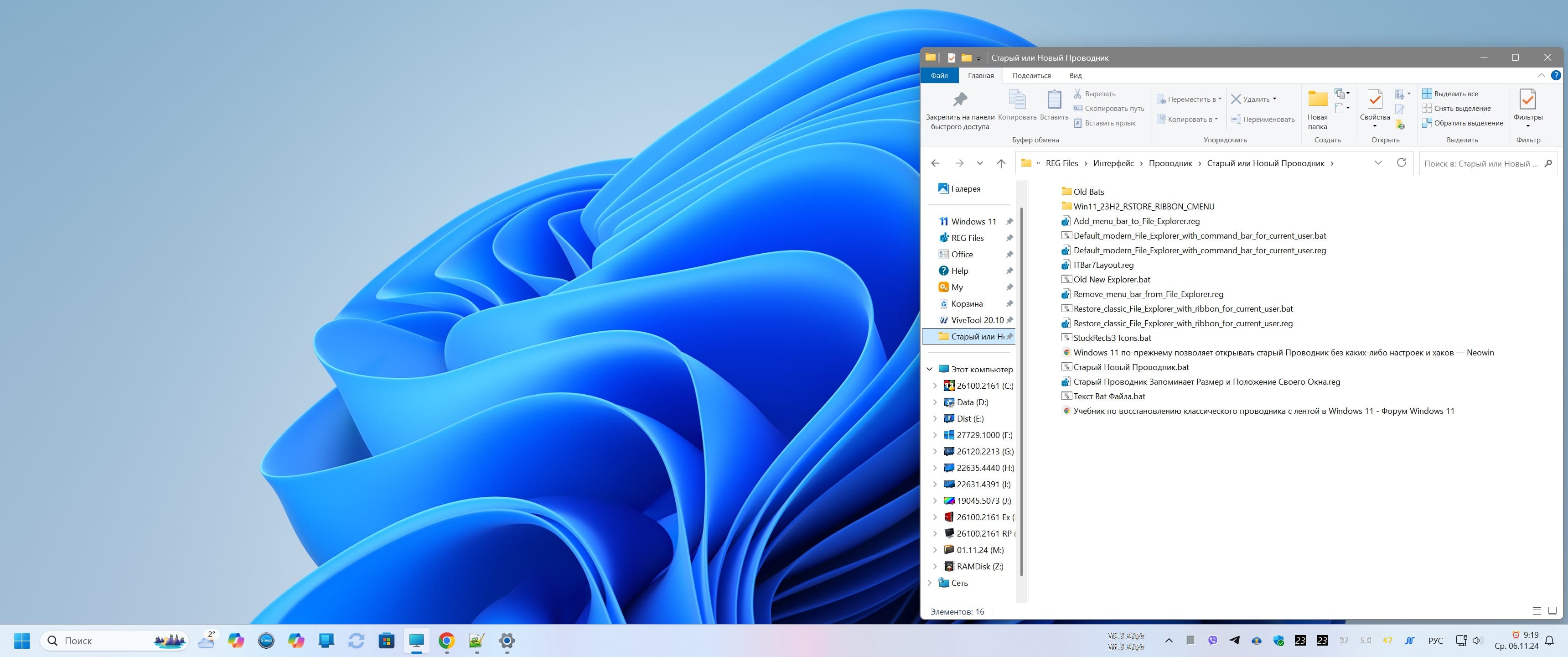This screenshot has height=657, width=1568.
Task: Click Выделить все
Action: coord(1450,94)
